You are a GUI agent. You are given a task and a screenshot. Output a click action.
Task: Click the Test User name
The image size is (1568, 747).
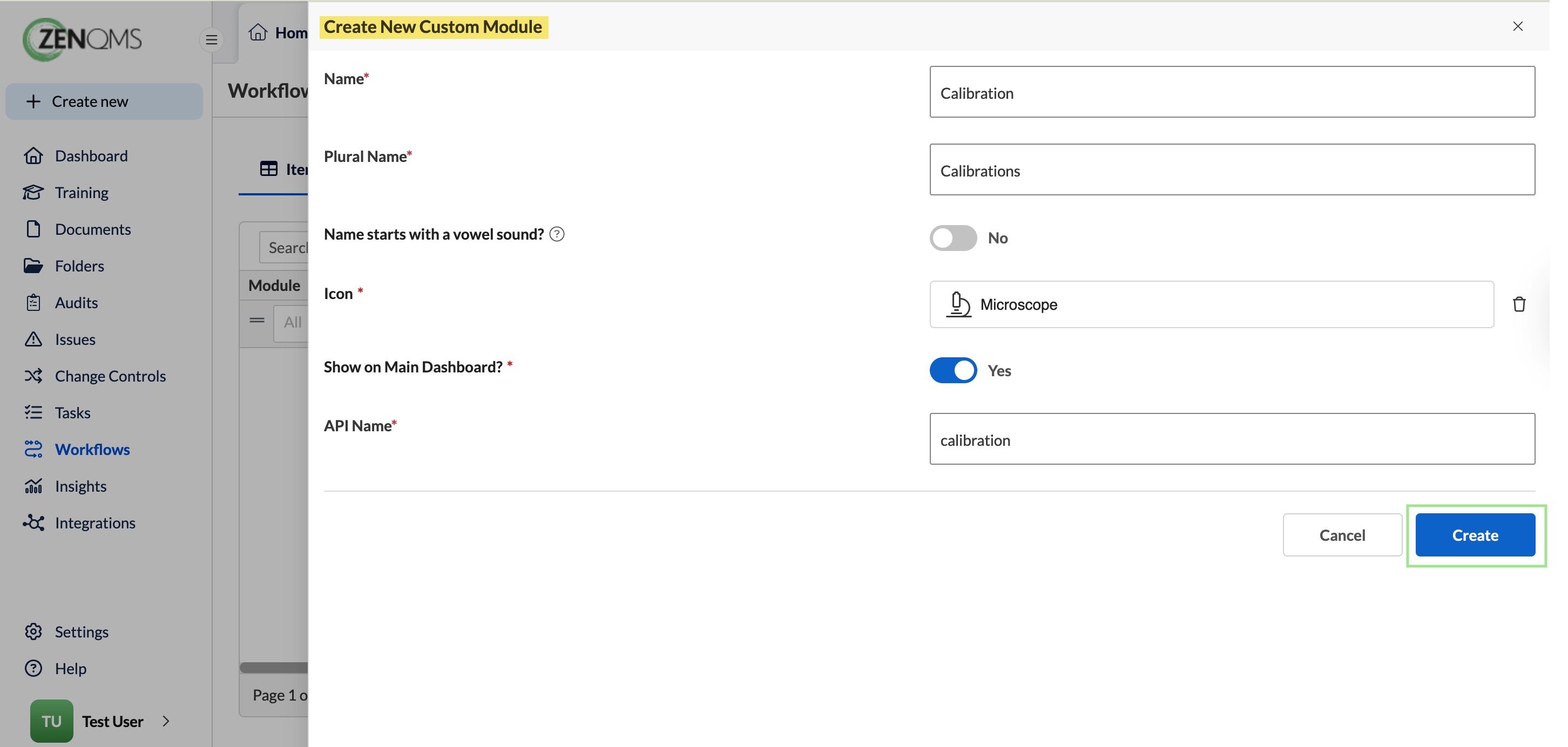pyautogui.click(x=113, y=721)
